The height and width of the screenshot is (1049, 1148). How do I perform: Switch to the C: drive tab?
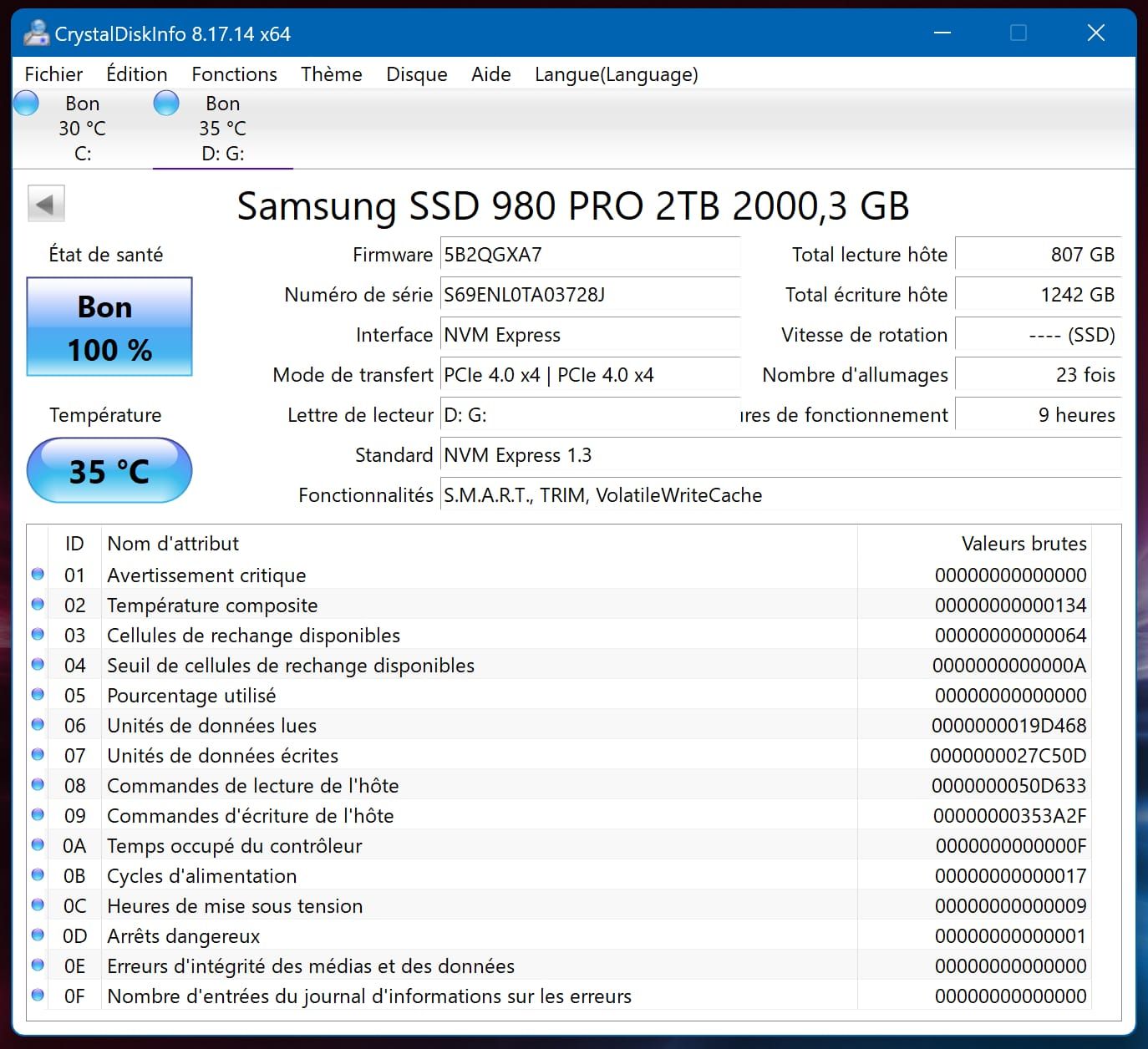click(x=82, y=128)
